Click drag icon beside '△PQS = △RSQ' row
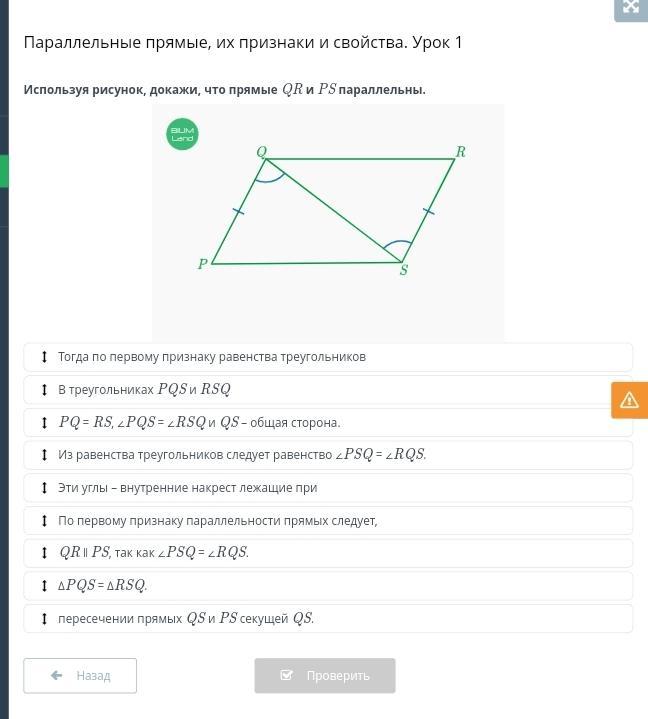The height and width of the screenshot is (719, 648). (44, 586)
